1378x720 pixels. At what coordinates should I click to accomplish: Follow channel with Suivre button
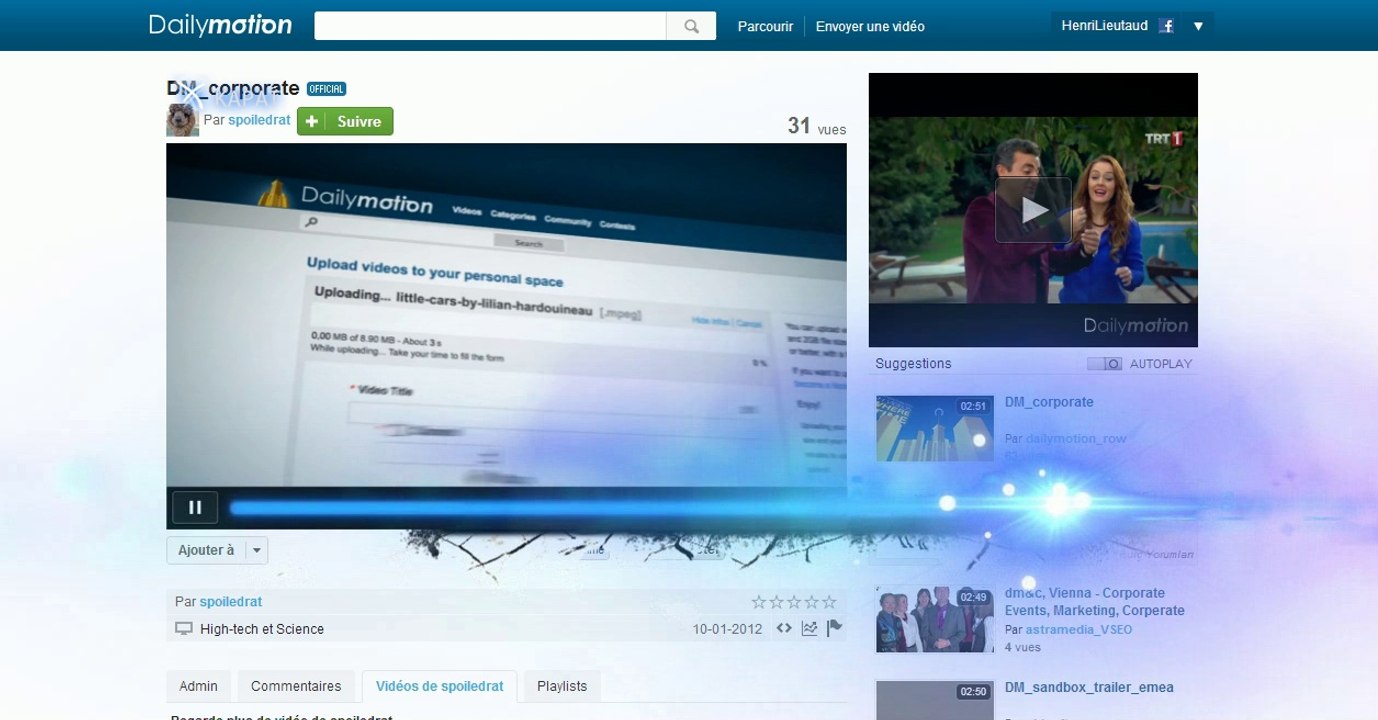point(345,121)
